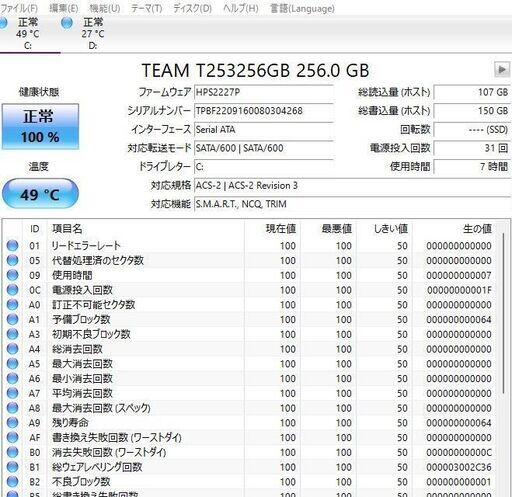The width and height of the screenshot is (512, 497).
Task: Click the power on hours value 7 時間
Action: [471, 167]
